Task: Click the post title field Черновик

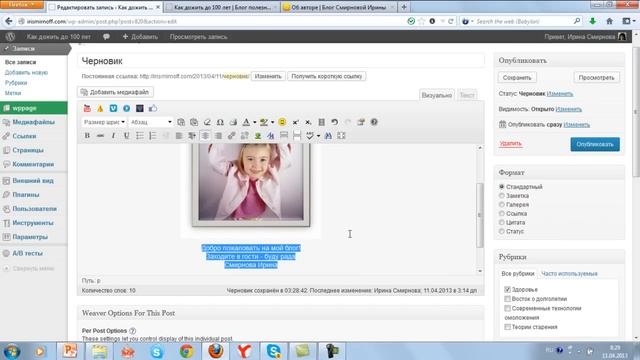Action: click(281, 61)
